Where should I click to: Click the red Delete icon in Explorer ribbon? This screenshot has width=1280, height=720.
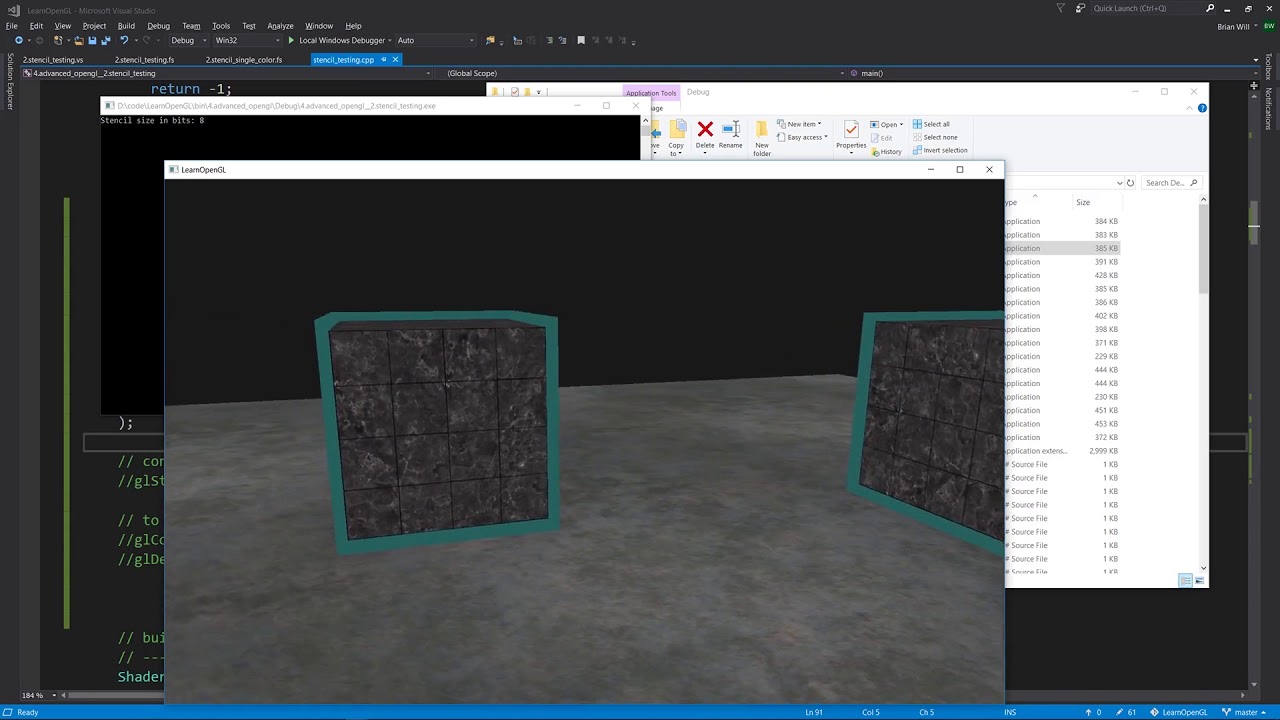point(705,130)
